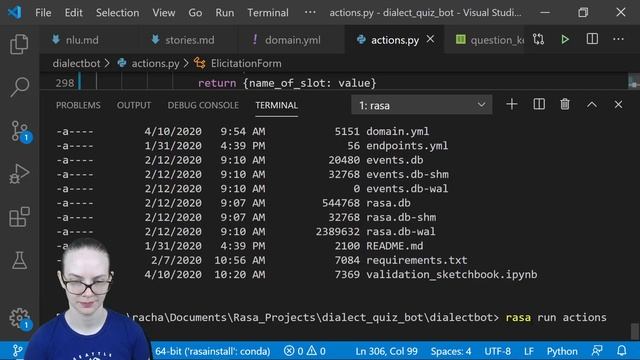The image size is (640, 360).
Task: Kill the terminal with trash icon
Action: [565, 104]
